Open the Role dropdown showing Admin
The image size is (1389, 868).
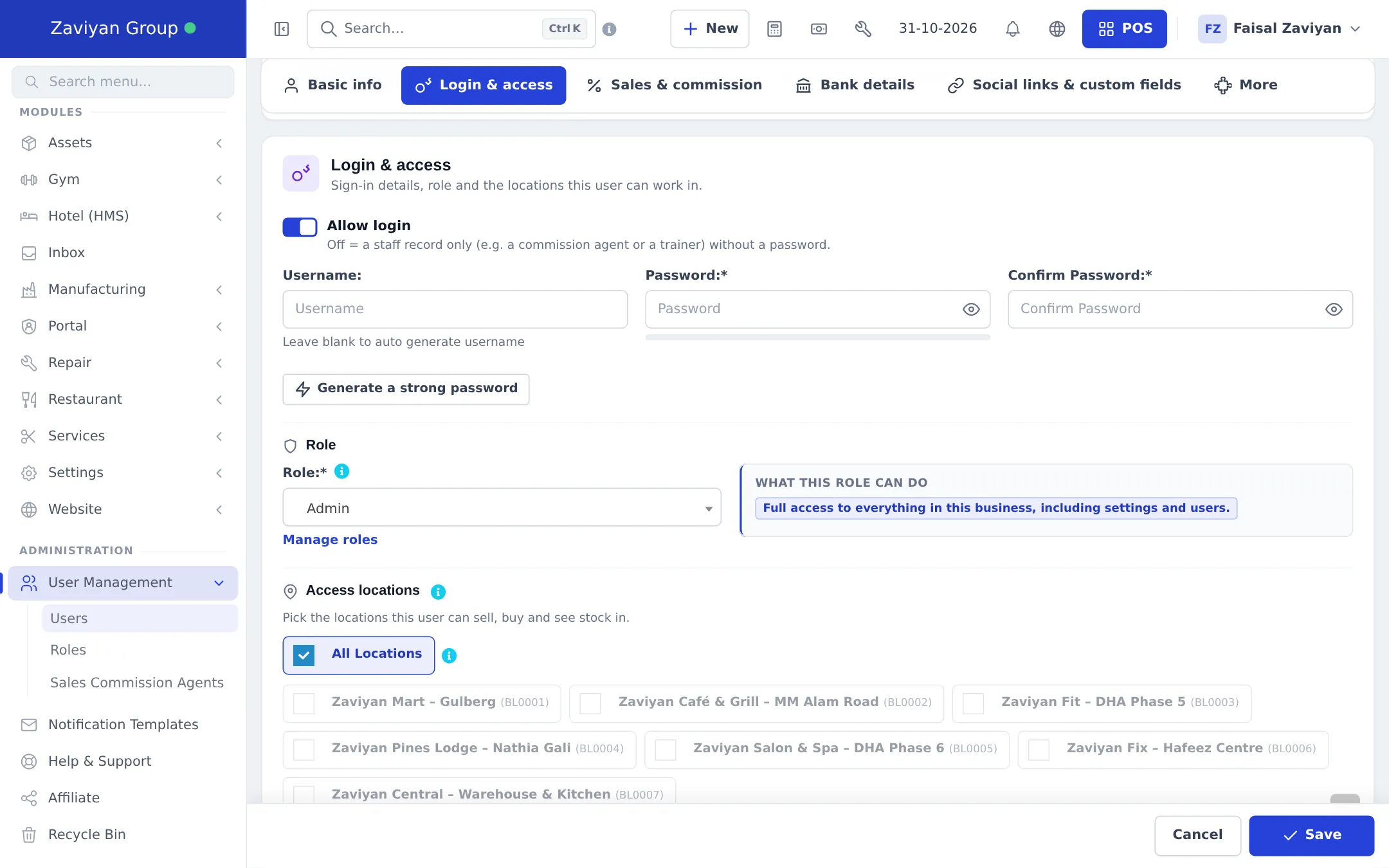click(x=502, y=507)
